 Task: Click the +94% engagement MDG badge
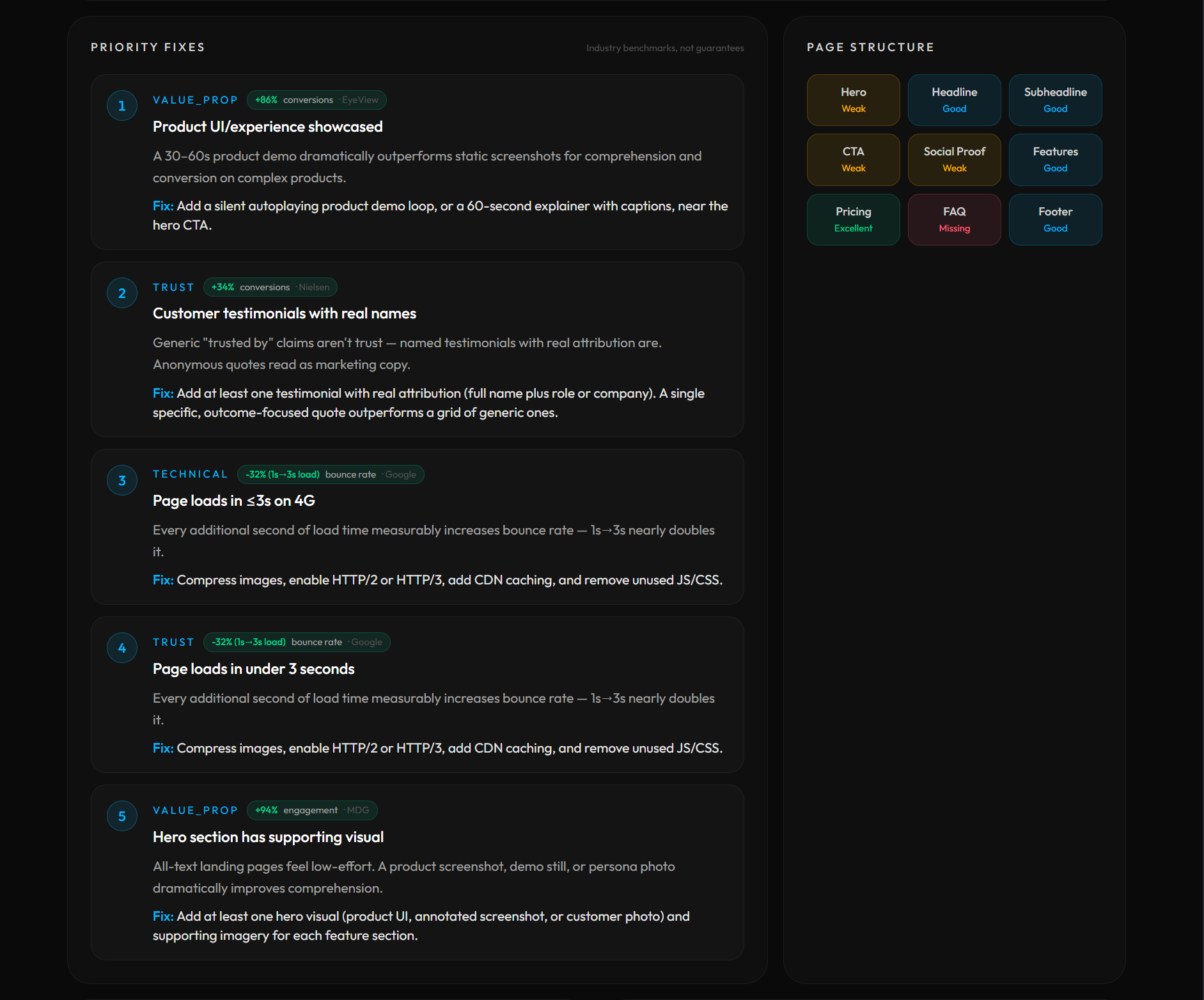click(312, 811)
